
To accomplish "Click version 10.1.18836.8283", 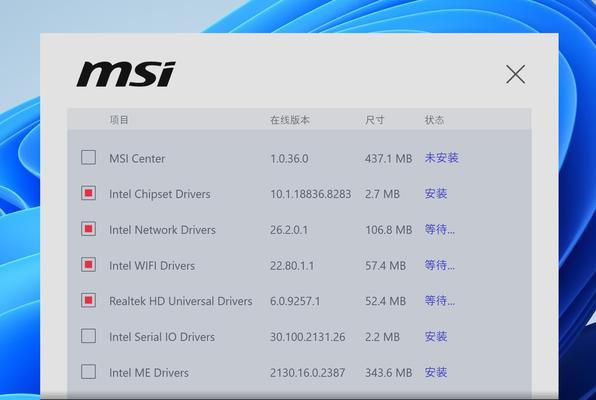I will 311,194.
